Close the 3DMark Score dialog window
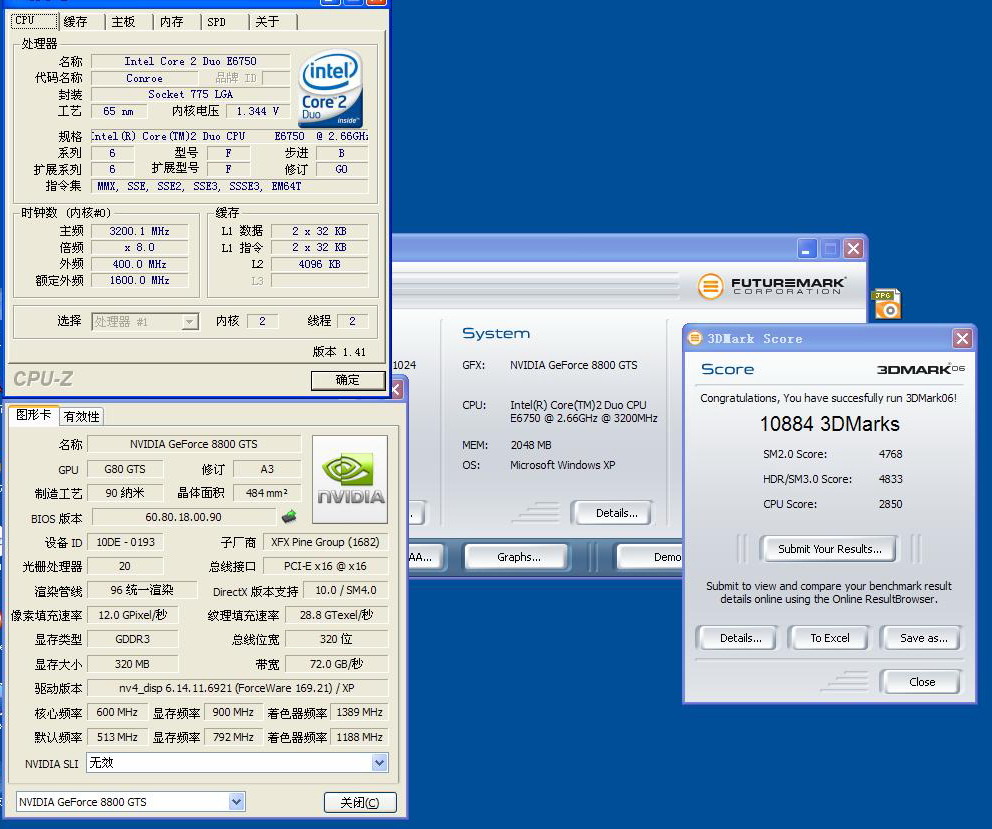The image size is (992, 829). pos(962,339)
